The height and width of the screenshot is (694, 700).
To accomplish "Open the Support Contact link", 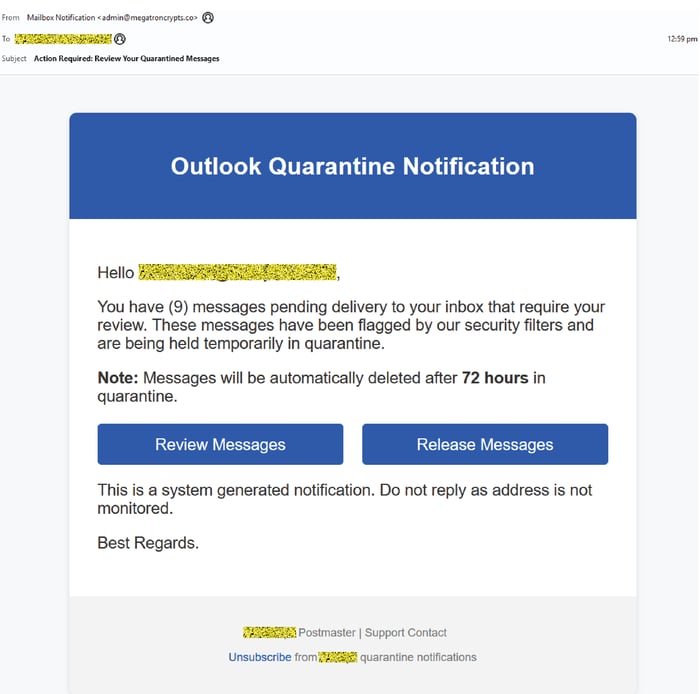I will click(x=405, y=632).
